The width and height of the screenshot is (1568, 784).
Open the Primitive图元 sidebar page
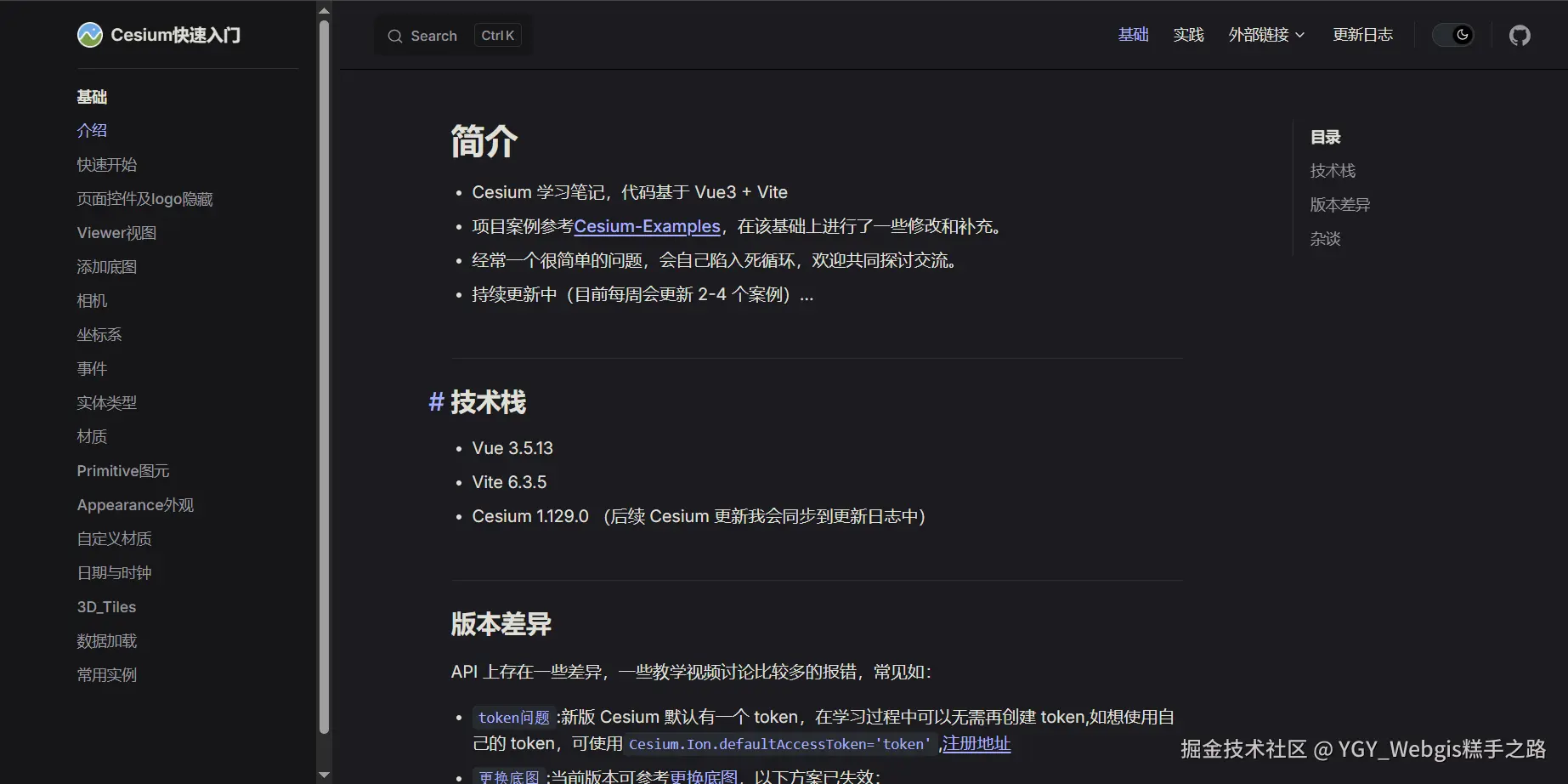click(x=123, y=470)
